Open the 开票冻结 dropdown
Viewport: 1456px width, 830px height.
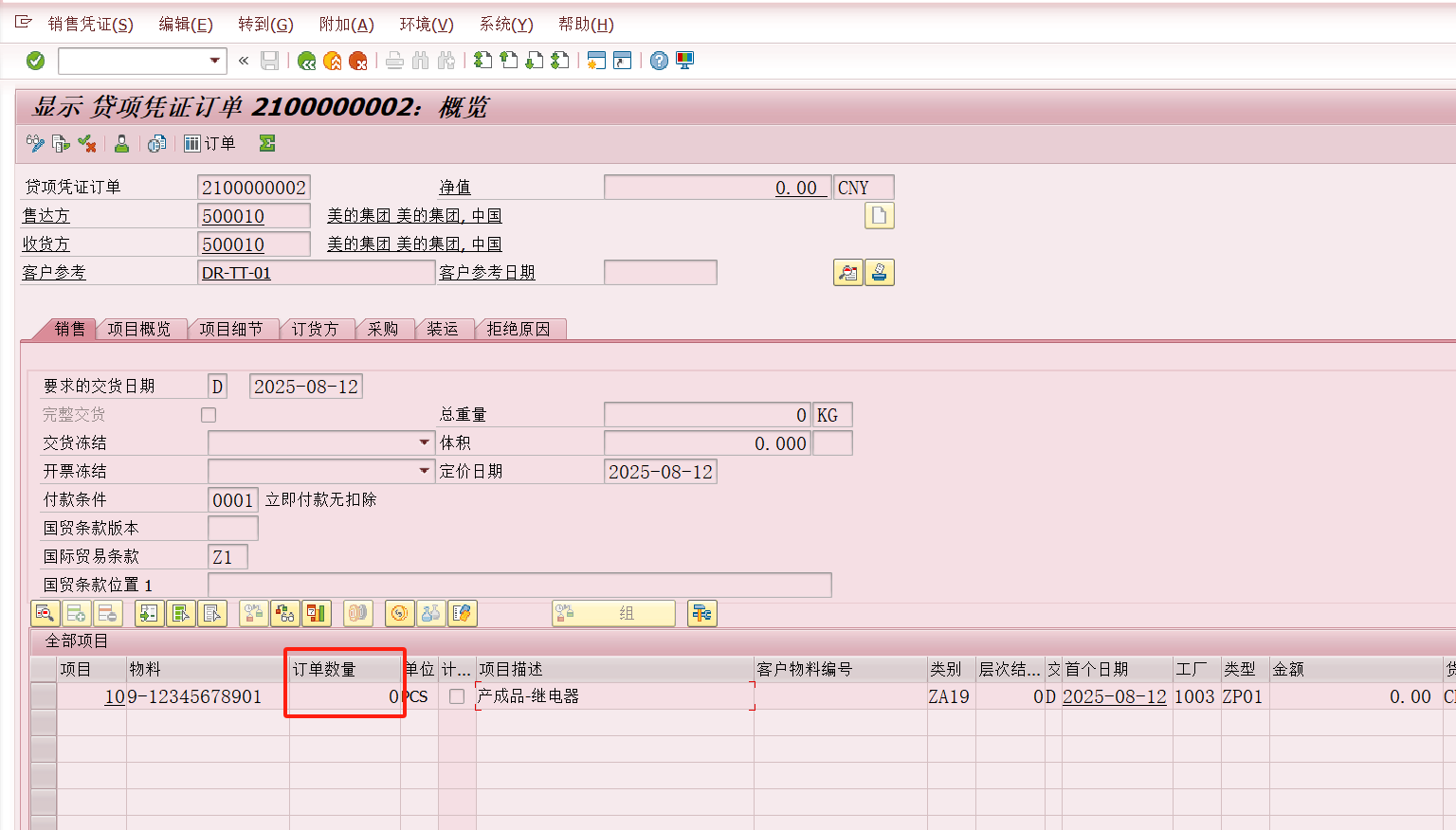425,471
